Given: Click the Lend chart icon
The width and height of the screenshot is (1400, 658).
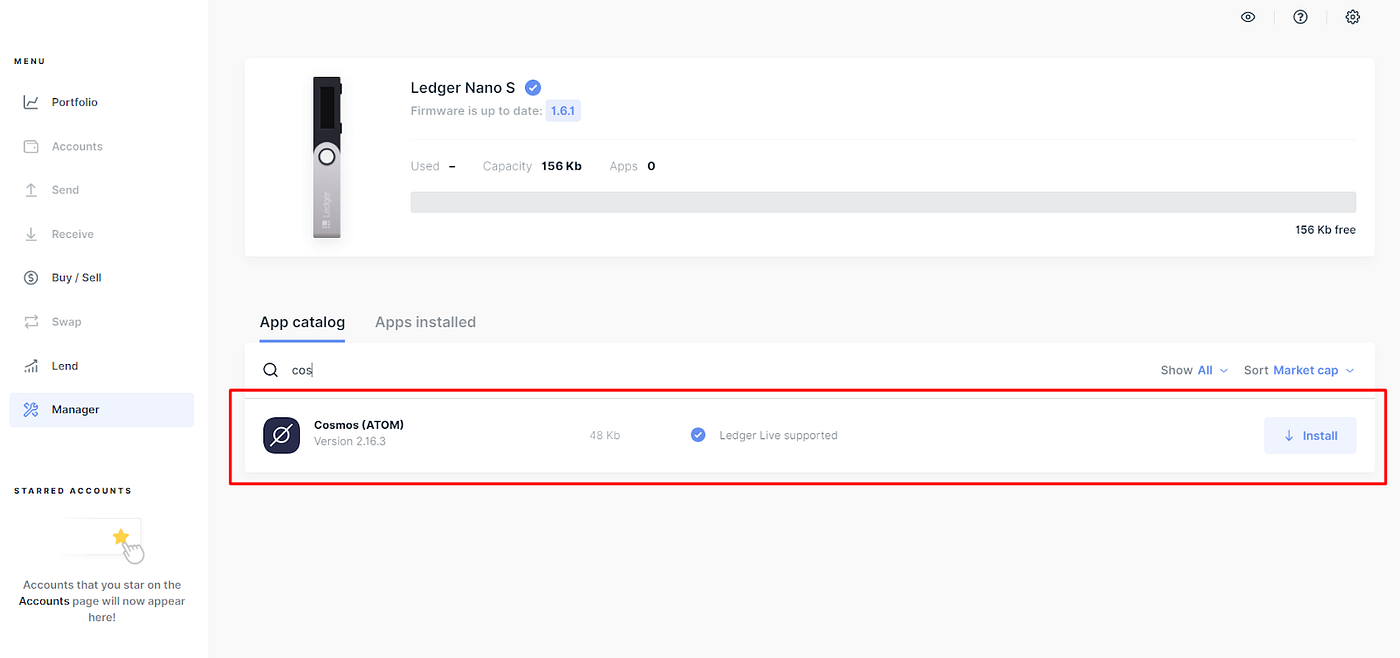Looking at the screenshot, I should pos(31,366).
